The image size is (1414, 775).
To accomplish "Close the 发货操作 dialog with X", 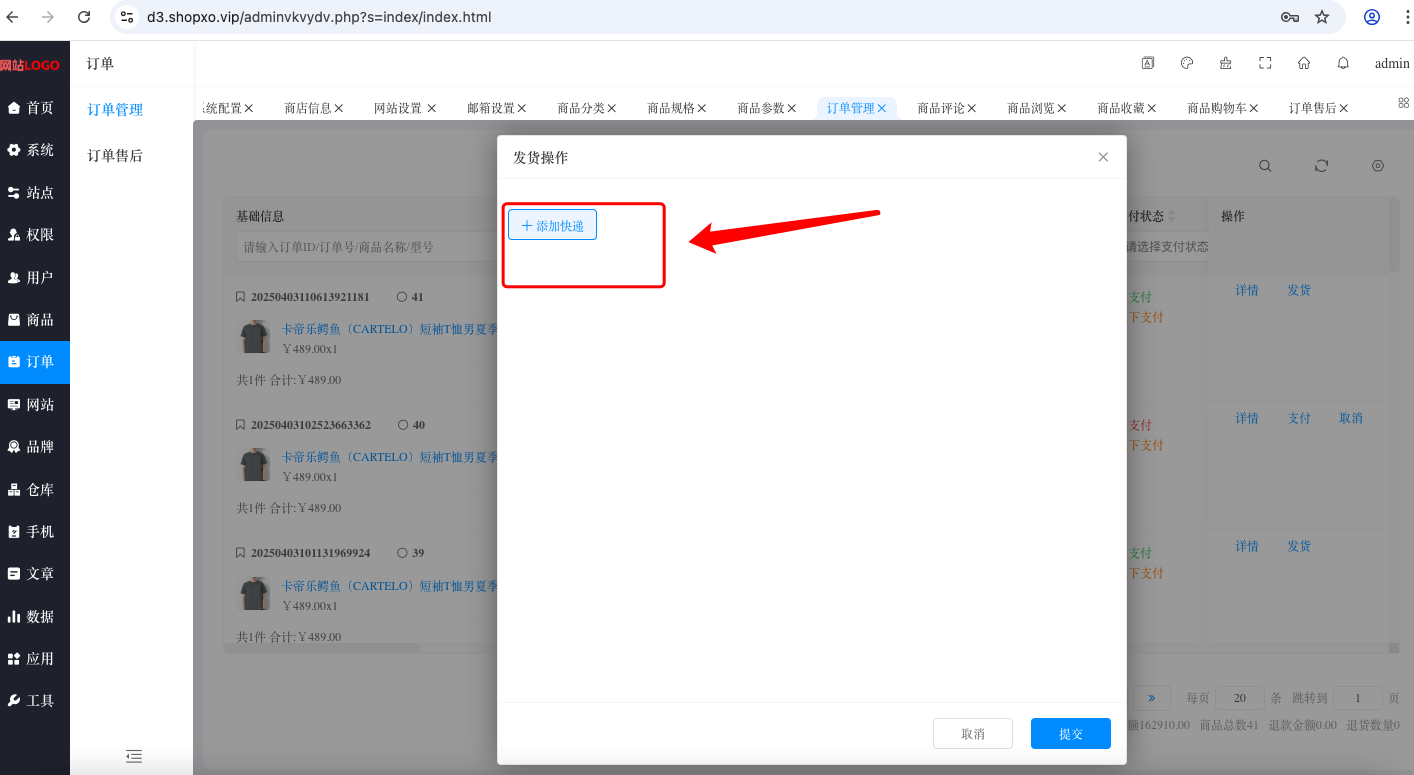I will 1103,157.
